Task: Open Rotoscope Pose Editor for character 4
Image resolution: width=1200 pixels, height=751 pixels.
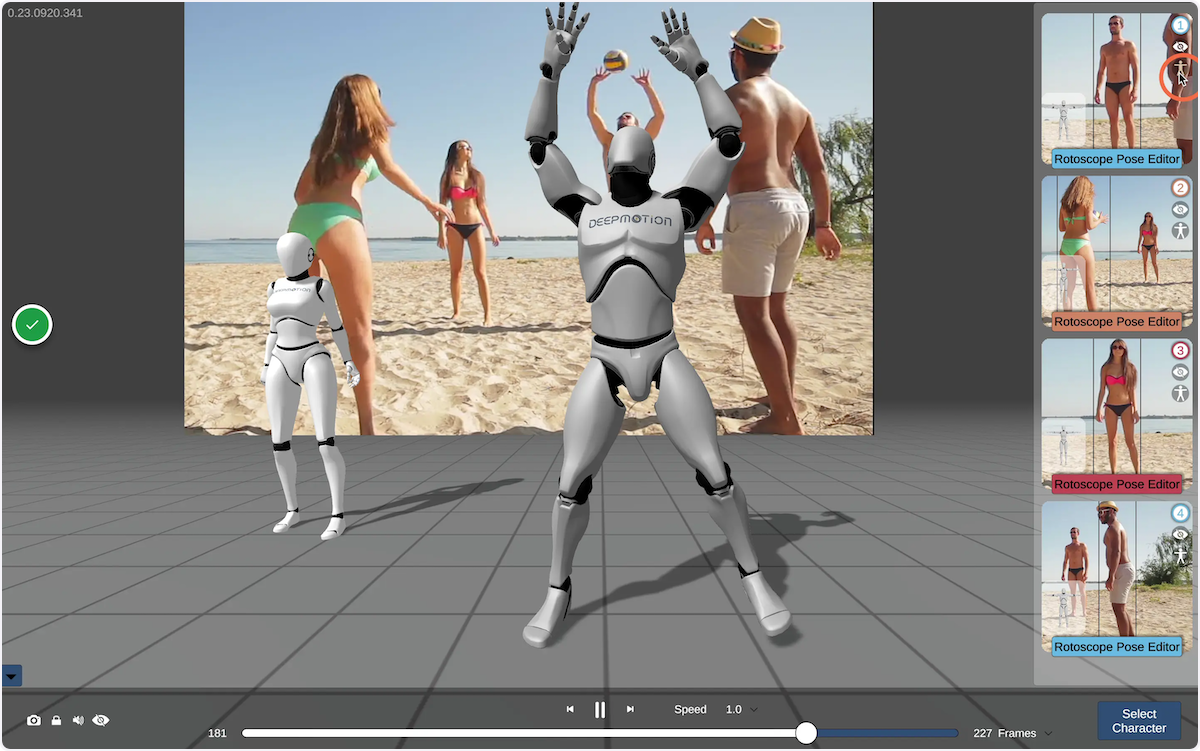Action: click(x=1117, y=647)
